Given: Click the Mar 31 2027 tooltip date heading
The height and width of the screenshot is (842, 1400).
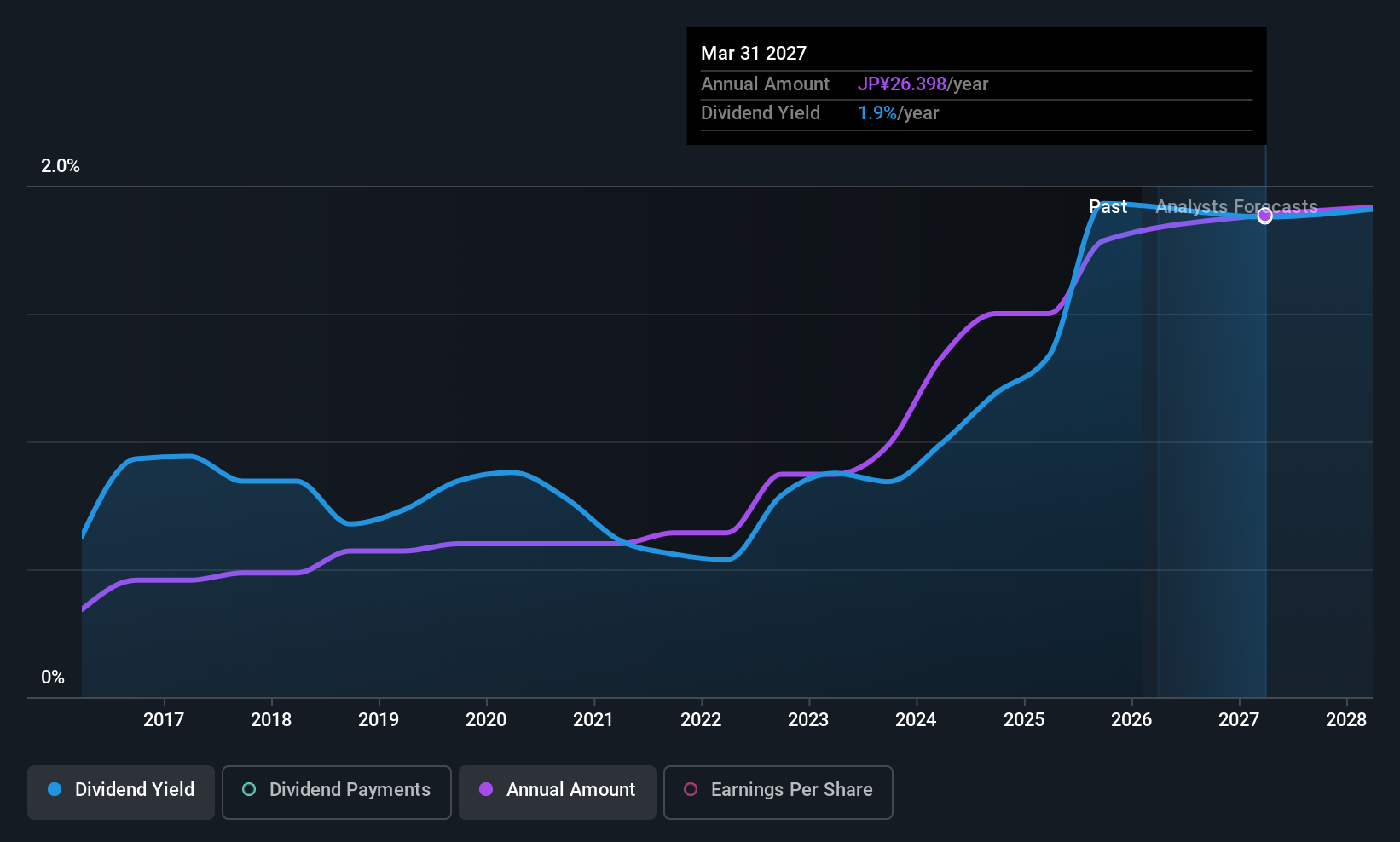Looking at the screenshot, I should pos(754,54).
